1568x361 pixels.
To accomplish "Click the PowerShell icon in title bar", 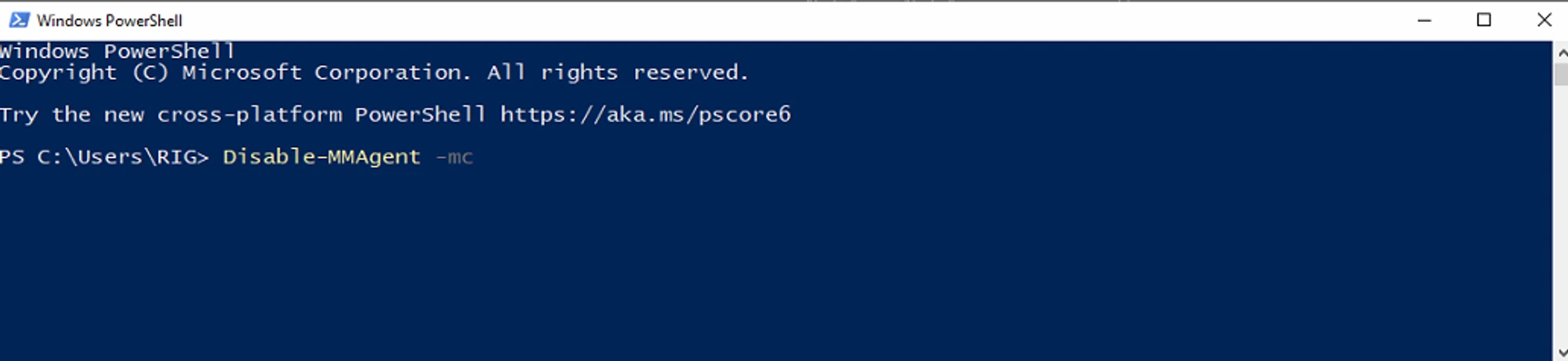I will tap(19, 20).
